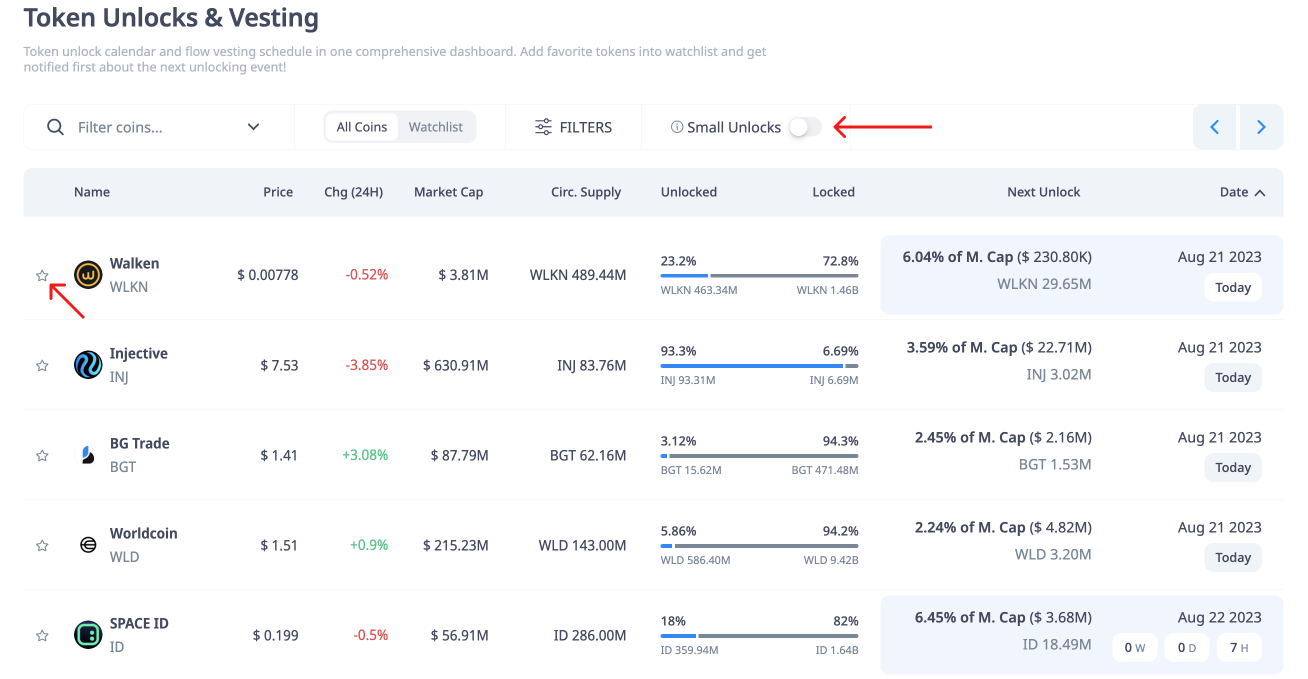Open the SPACE ID name link
1308x679 pixels.
[x=139, y=623]
